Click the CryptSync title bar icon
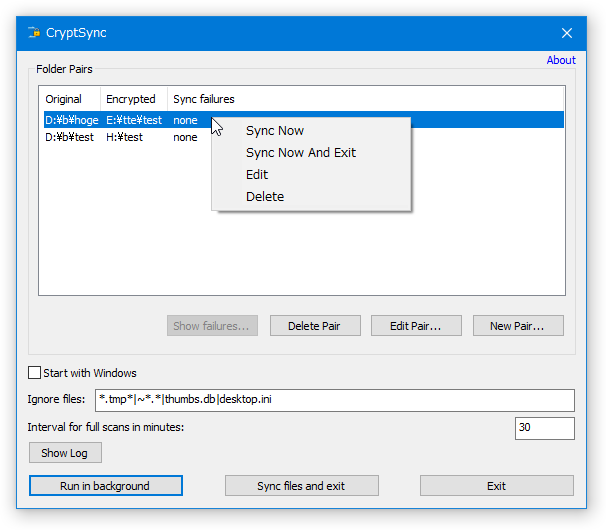Viewport: 606px width, 530px height. pos(34,32)
